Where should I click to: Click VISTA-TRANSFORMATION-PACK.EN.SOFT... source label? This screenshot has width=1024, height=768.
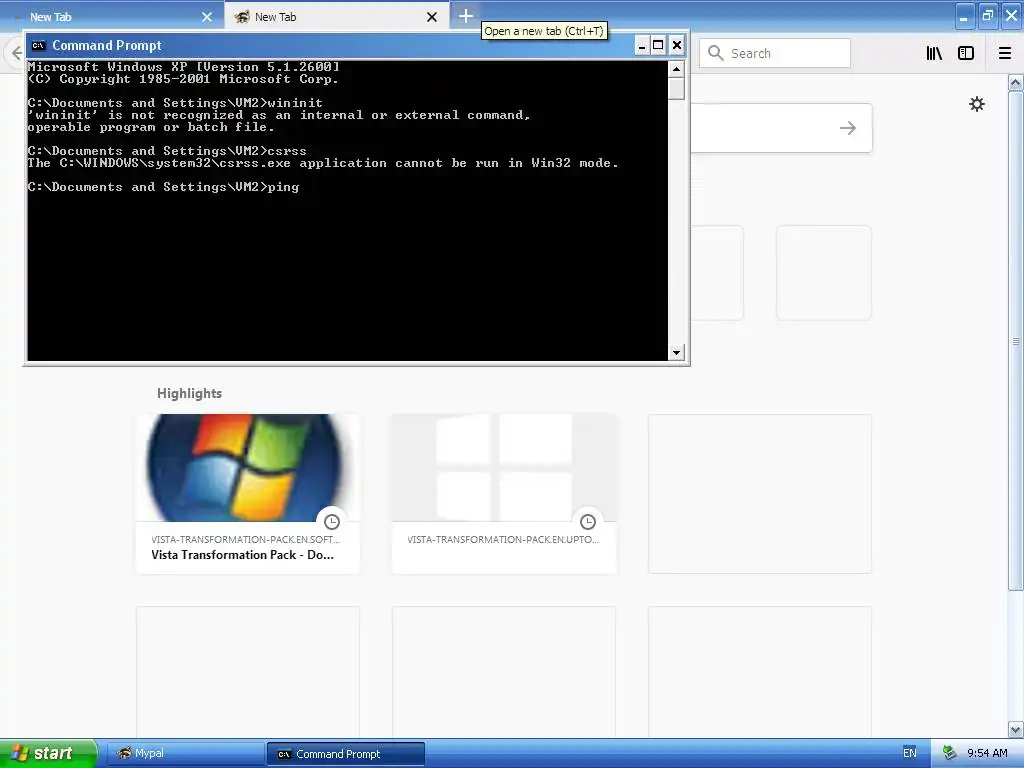(246, 539)
